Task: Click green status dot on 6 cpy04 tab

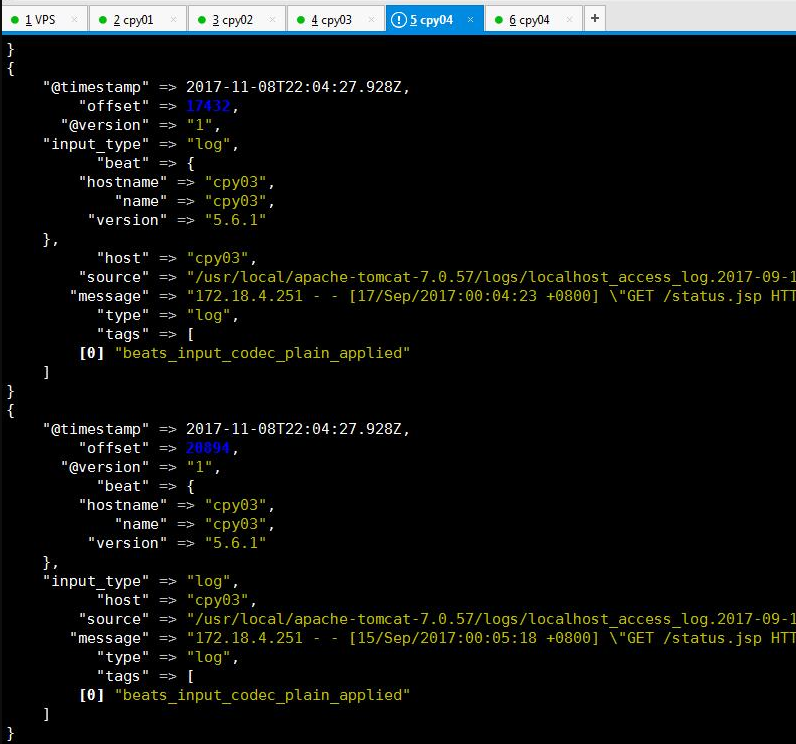Action: pyautogui.click(x=499, y=20)
